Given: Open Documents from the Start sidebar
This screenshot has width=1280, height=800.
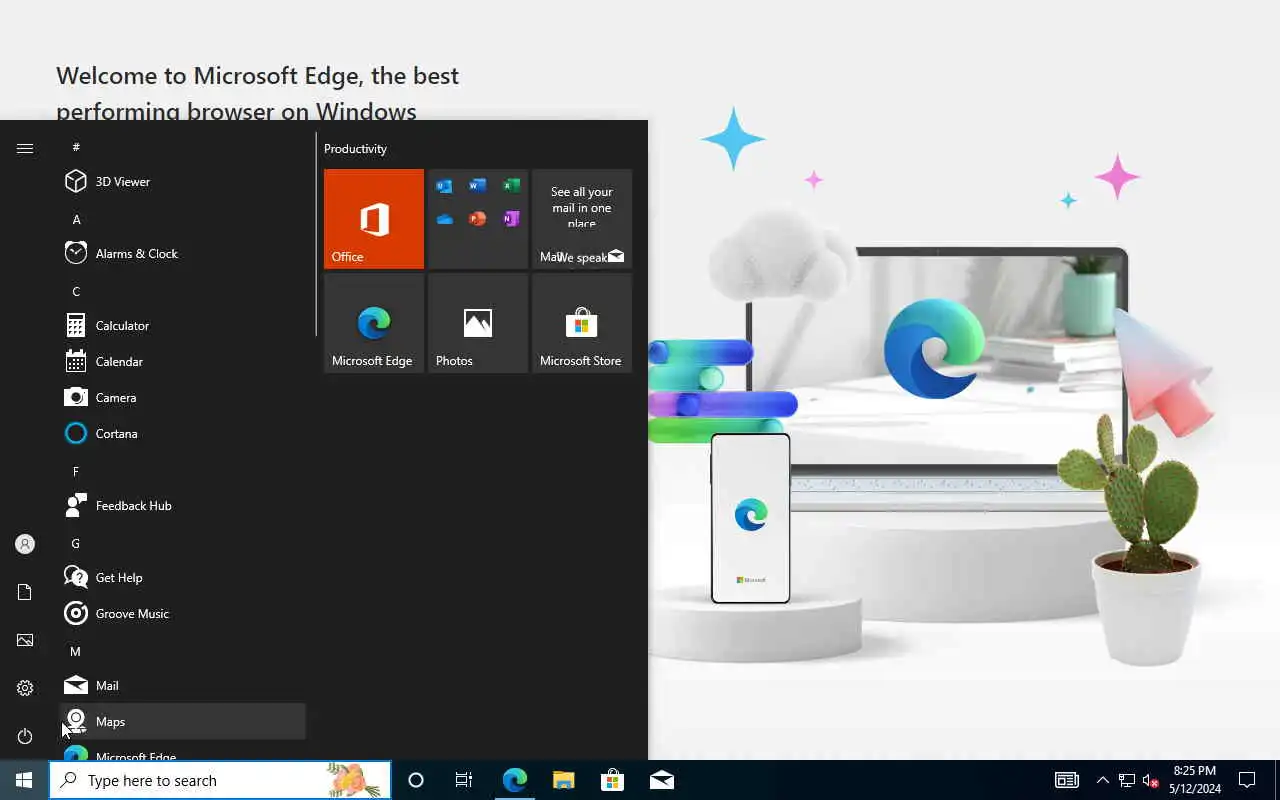Looking at the screenshot, I should 25,592.
